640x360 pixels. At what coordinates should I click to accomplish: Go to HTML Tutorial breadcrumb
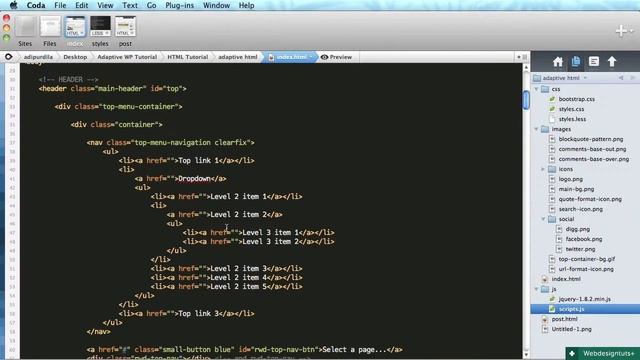click(x=187, y=57)
